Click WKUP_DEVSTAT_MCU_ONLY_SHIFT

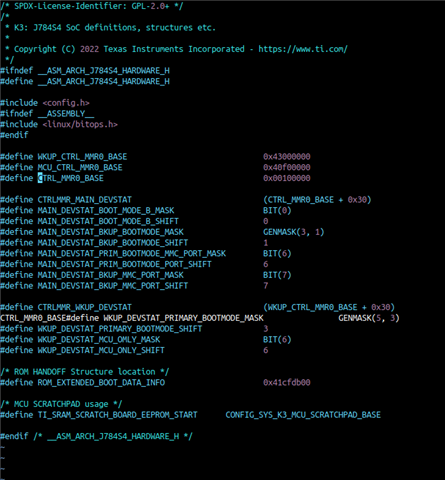coord(101,350)
